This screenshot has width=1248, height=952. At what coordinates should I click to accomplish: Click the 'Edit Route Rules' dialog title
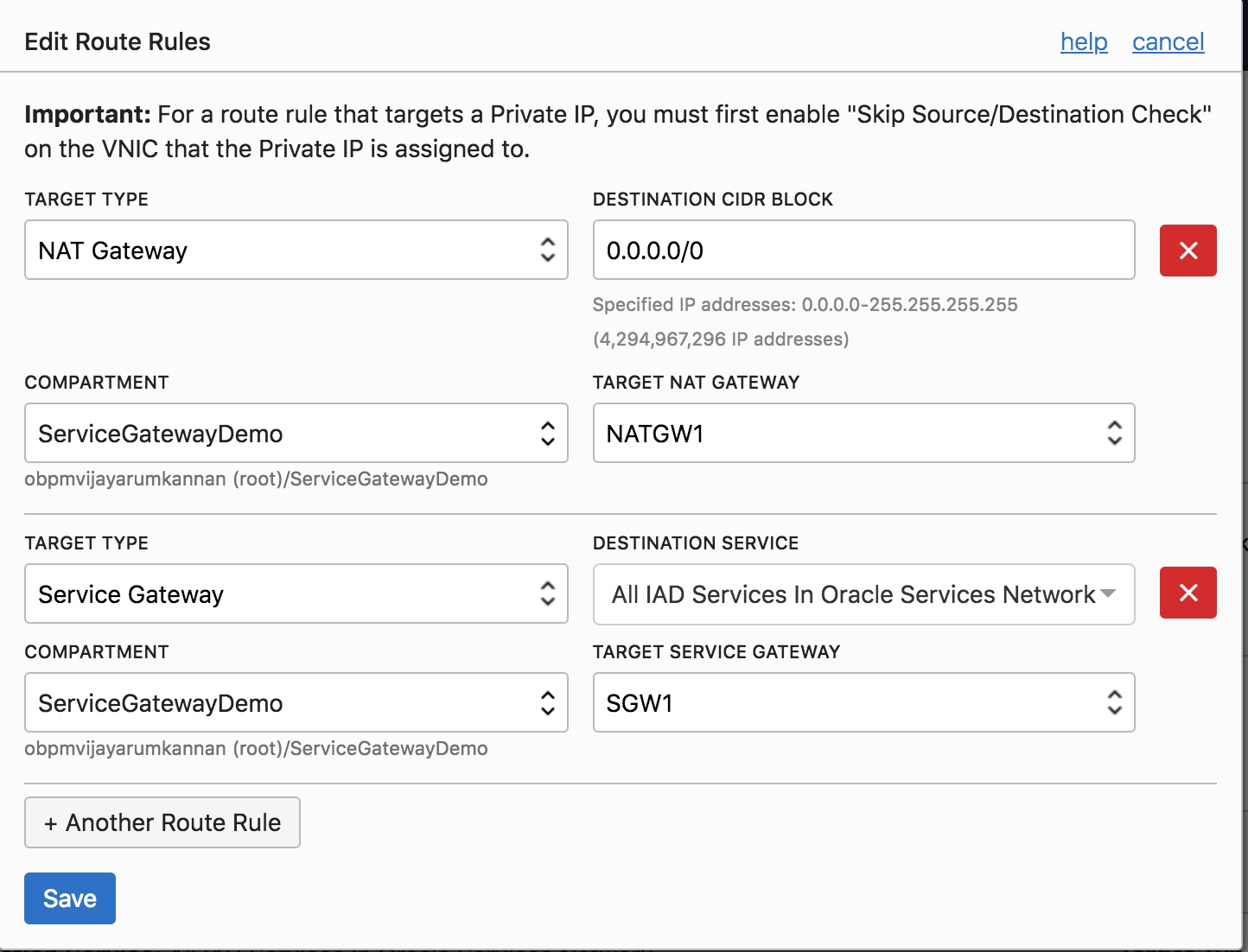click(118, 41)
